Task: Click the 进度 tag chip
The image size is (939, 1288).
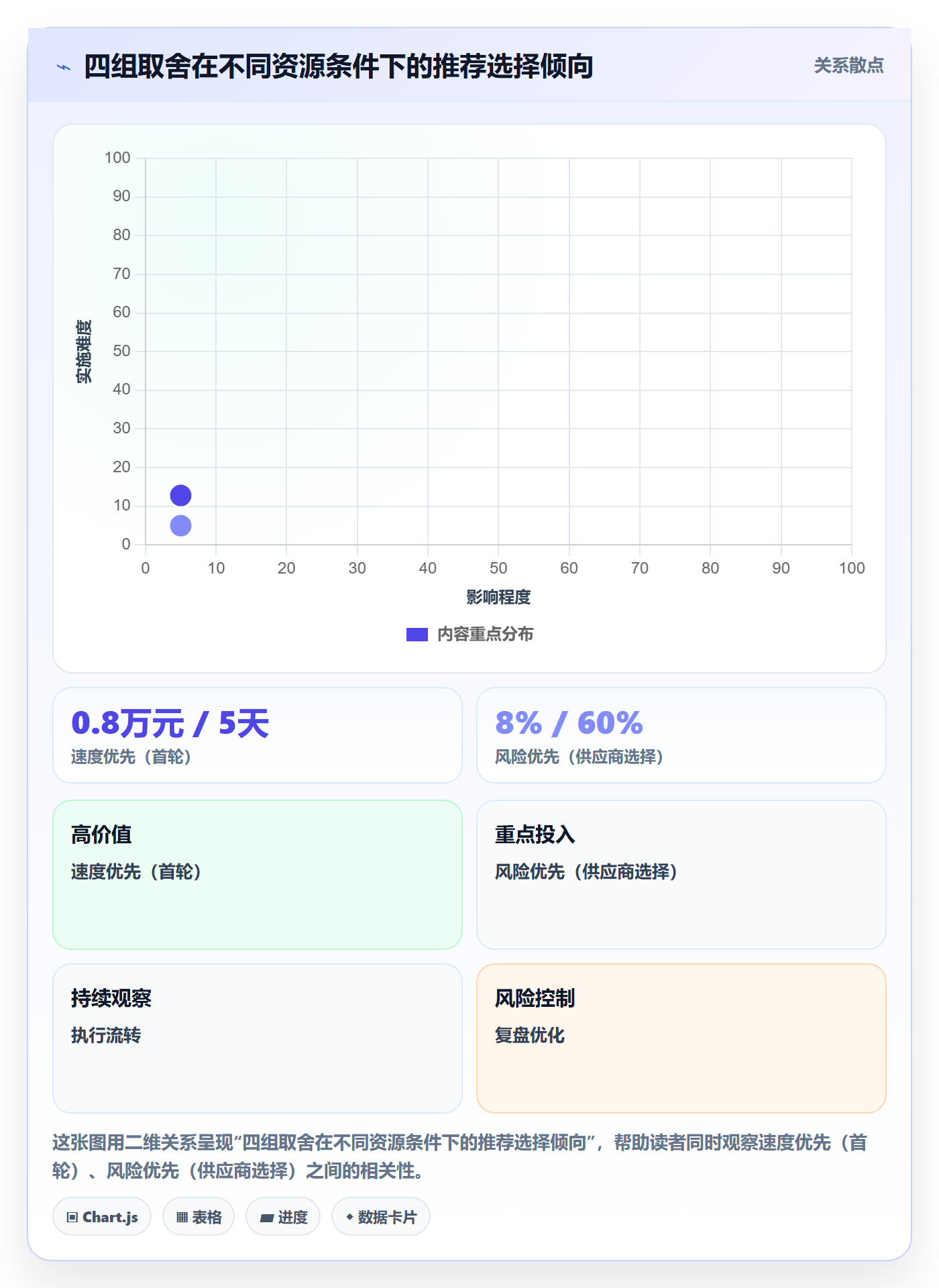Action: [283, 1217]
